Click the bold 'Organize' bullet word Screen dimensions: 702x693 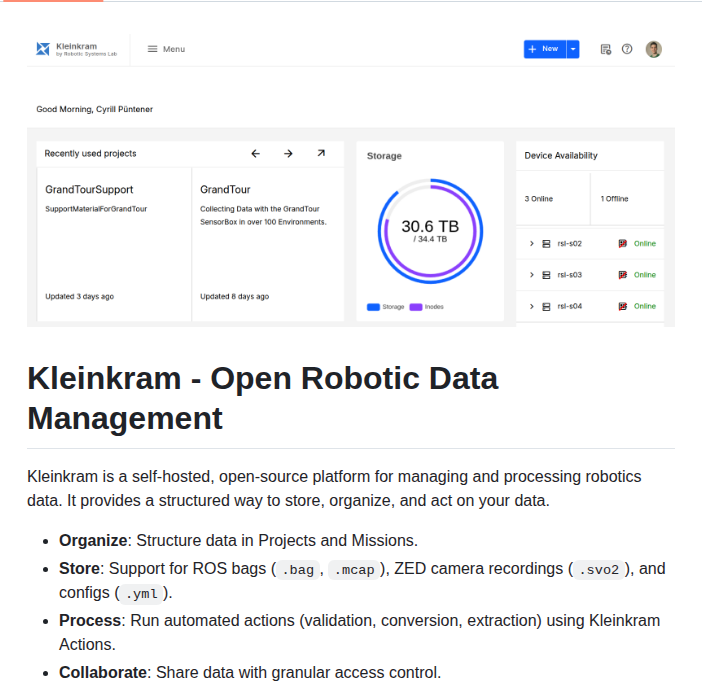coord(93,541)
